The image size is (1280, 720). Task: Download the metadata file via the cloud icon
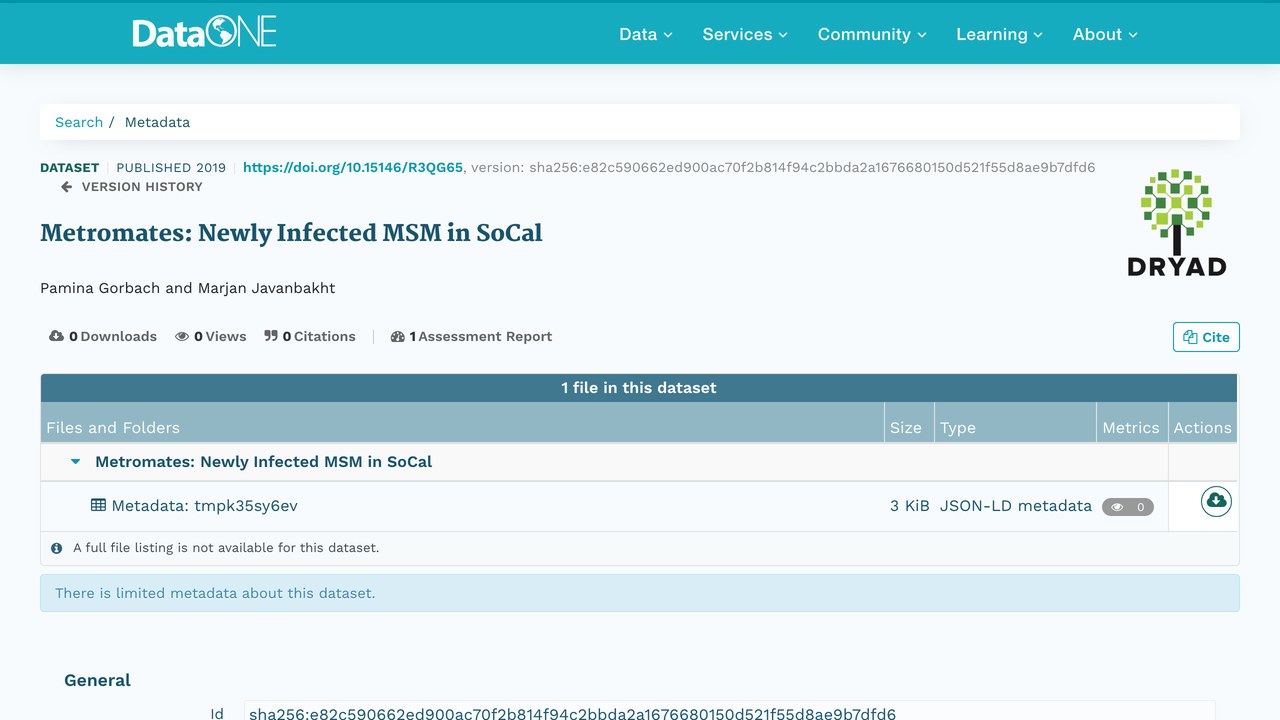pyautogui.click(x=1216, y=500)
